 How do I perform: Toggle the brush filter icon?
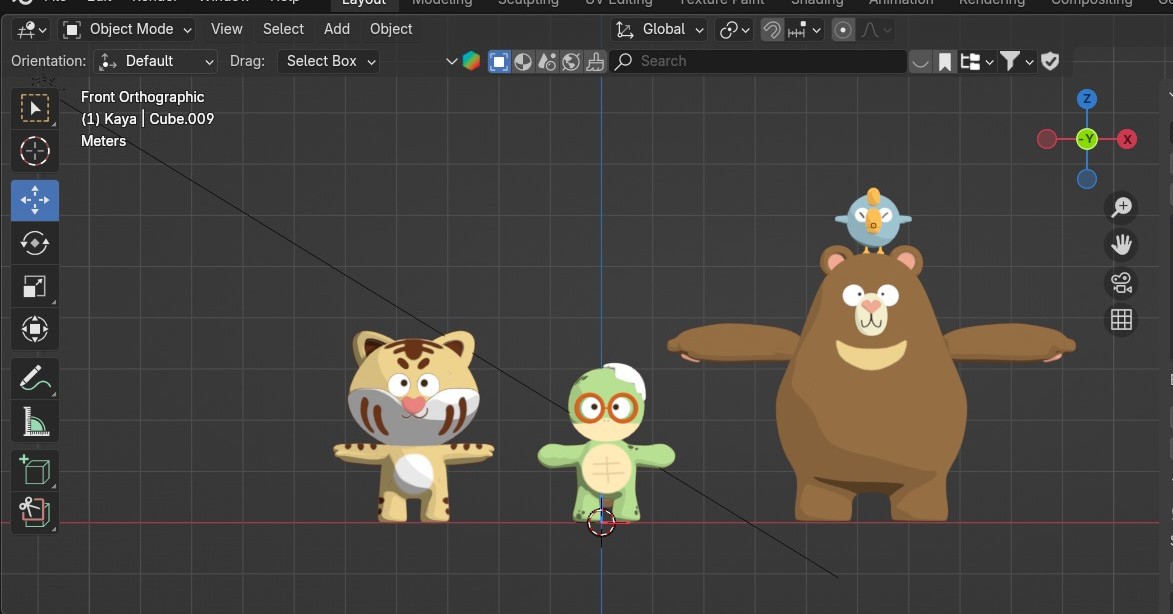(x=595, y=61)
